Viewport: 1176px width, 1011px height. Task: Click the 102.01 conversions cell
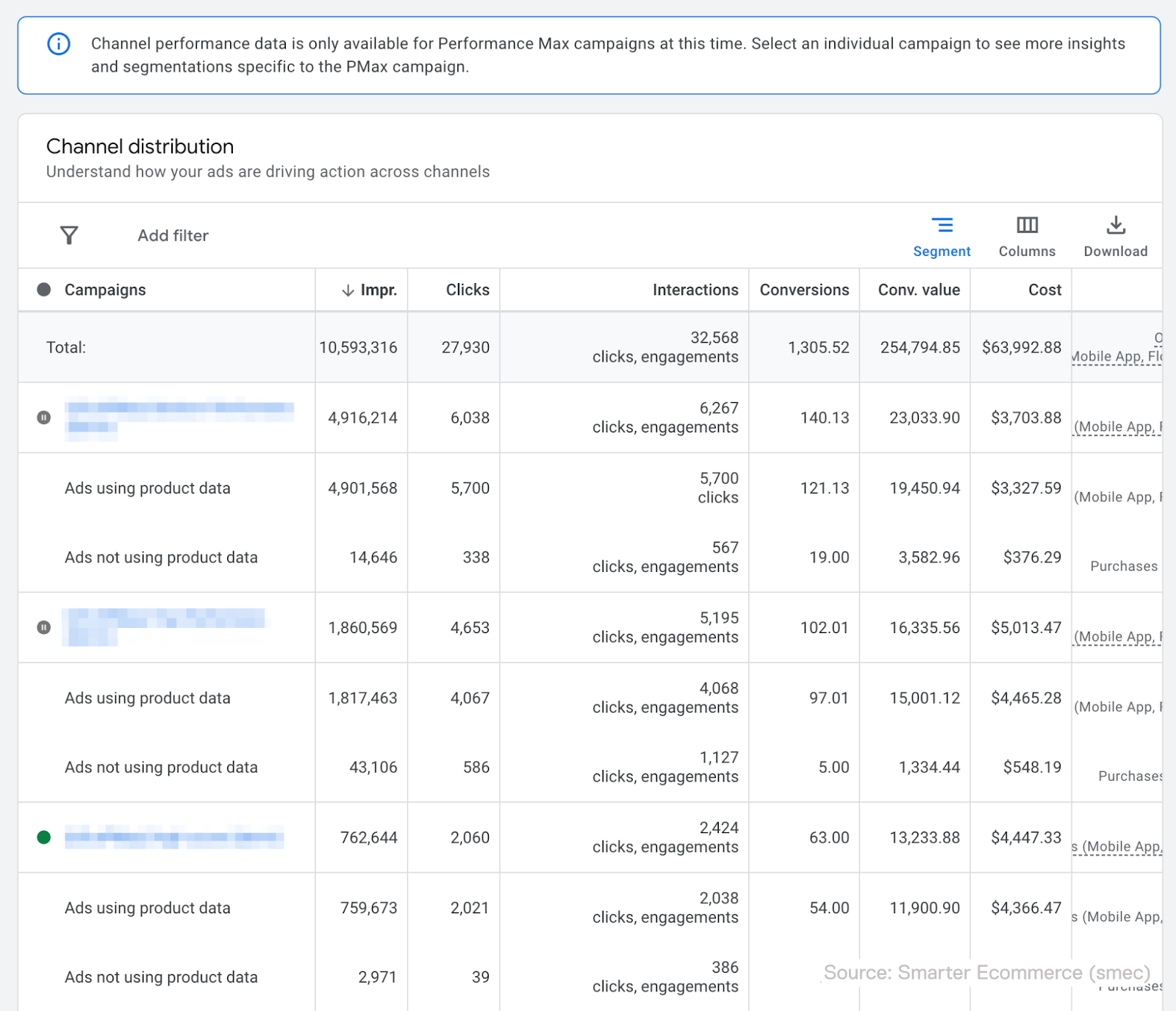pos(825,627)
